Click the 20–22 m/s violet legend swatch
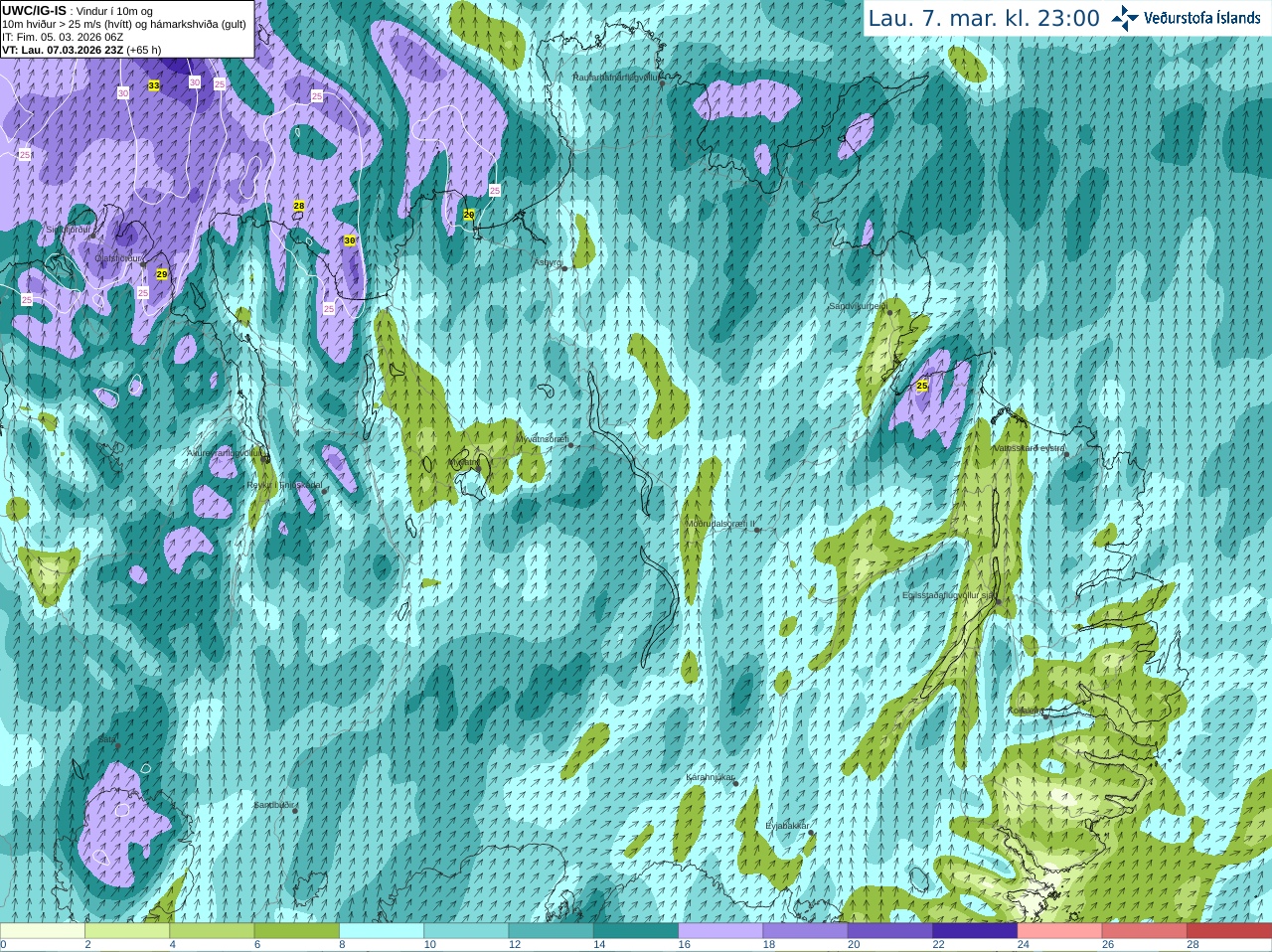 tap(890, 931)
